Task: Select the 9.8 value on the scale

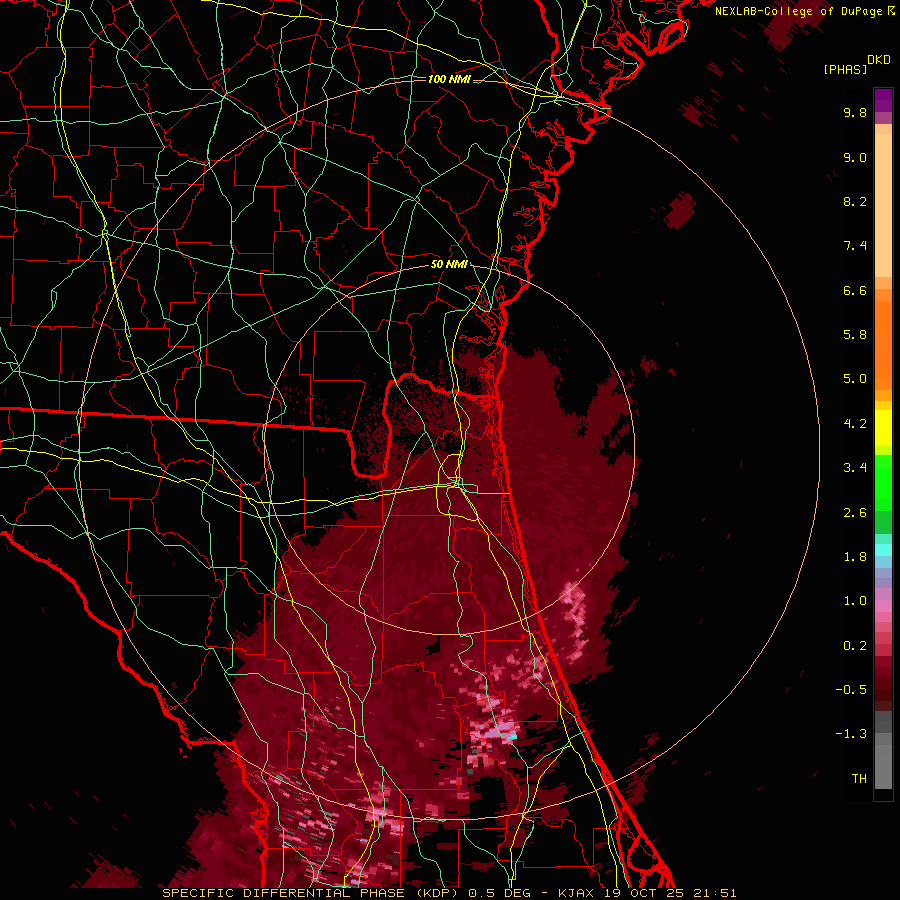Action: pos(855,112)
